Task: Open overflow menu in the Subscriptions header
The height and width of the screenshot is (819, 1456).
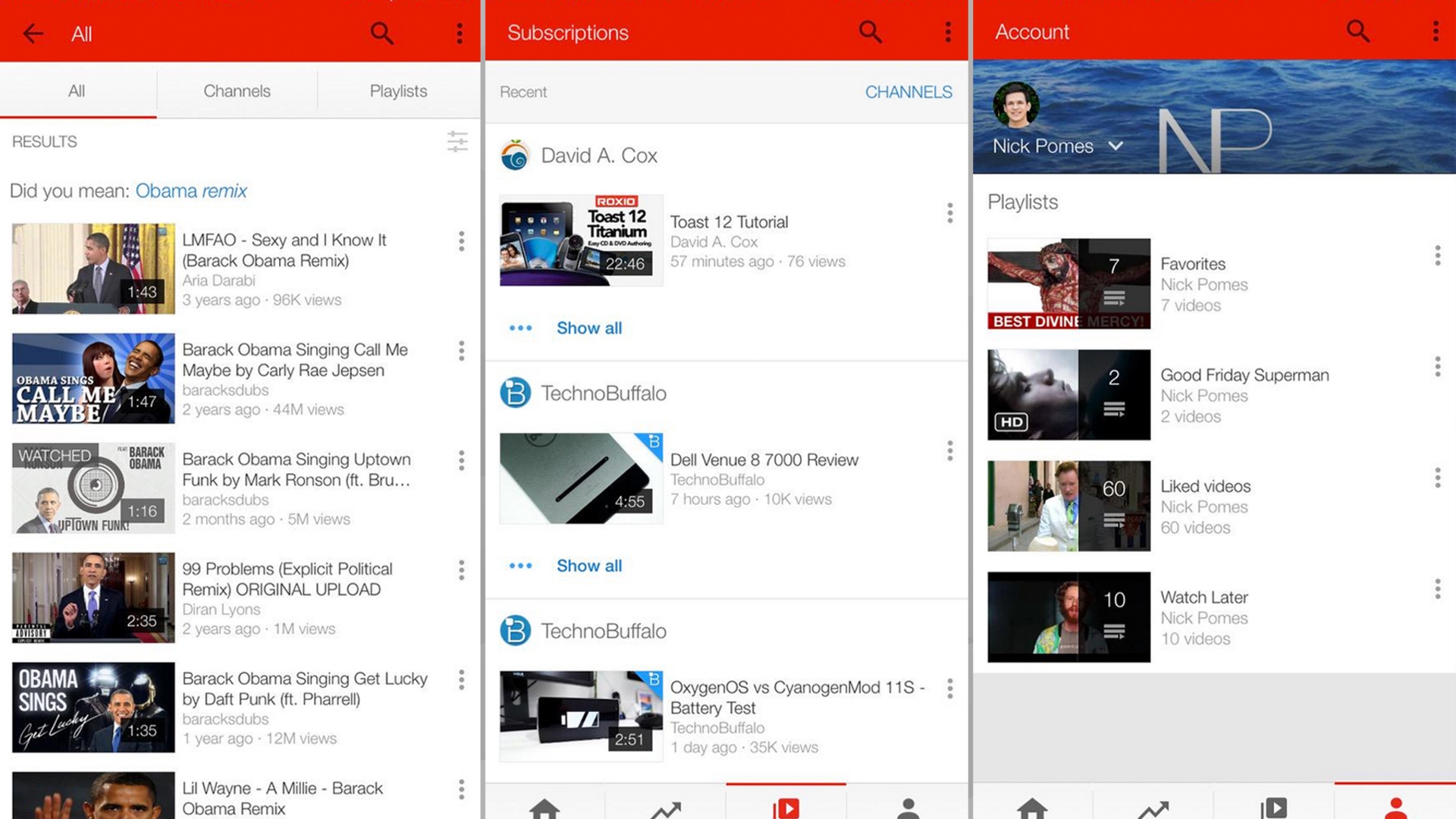Action: coord(948,32)
